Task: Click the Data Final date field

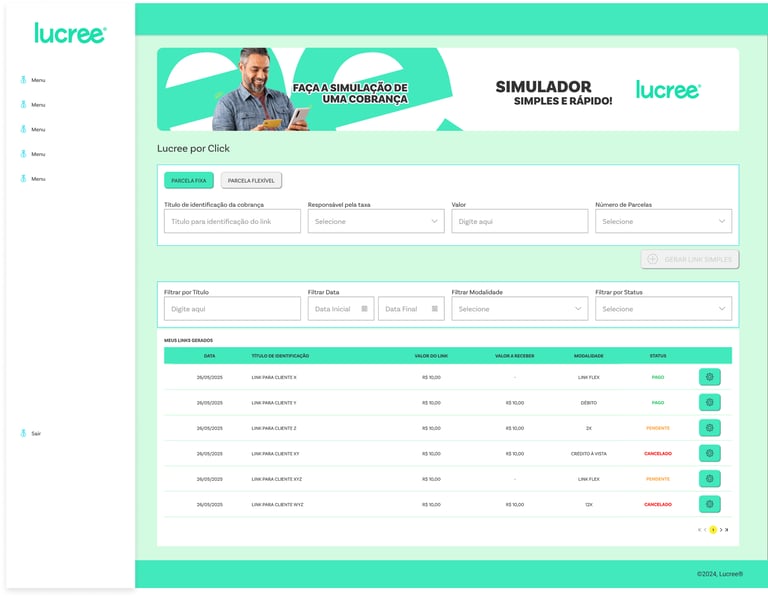Action: 411,309
